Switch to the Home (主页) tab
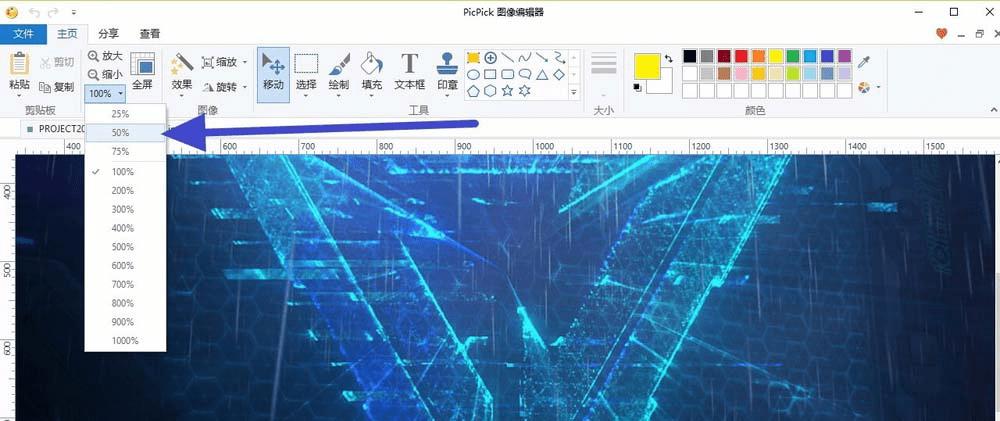This screenshot has height=421, width=1000. (x=67, y=34)
